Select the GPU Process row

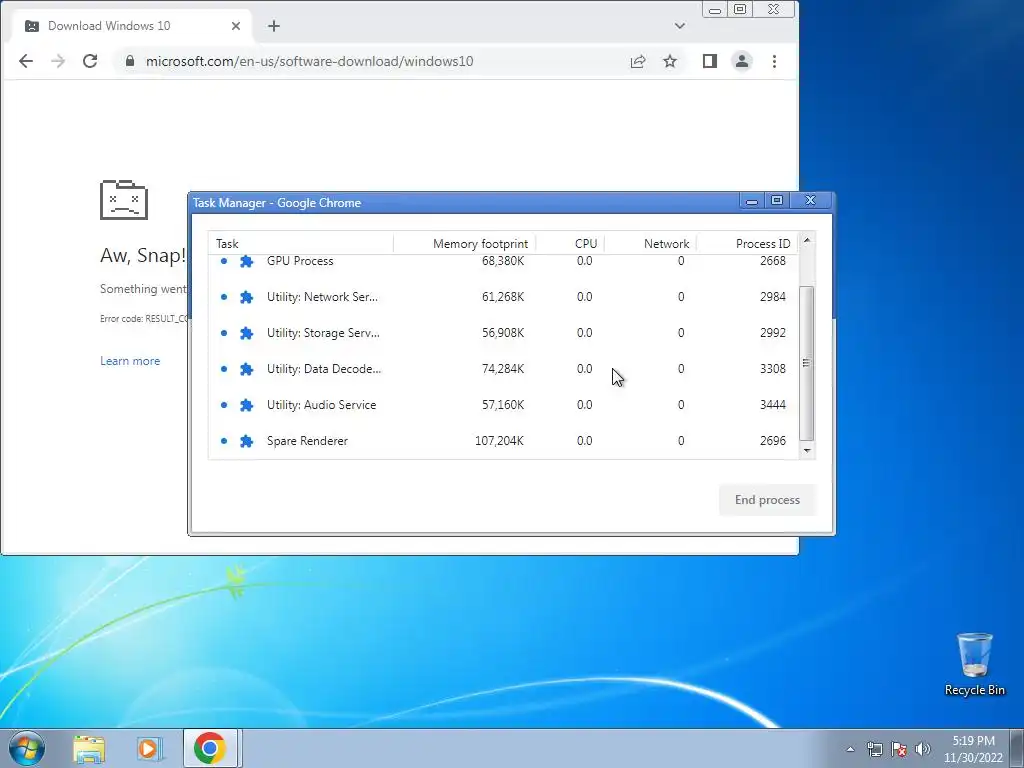(504, 261)
